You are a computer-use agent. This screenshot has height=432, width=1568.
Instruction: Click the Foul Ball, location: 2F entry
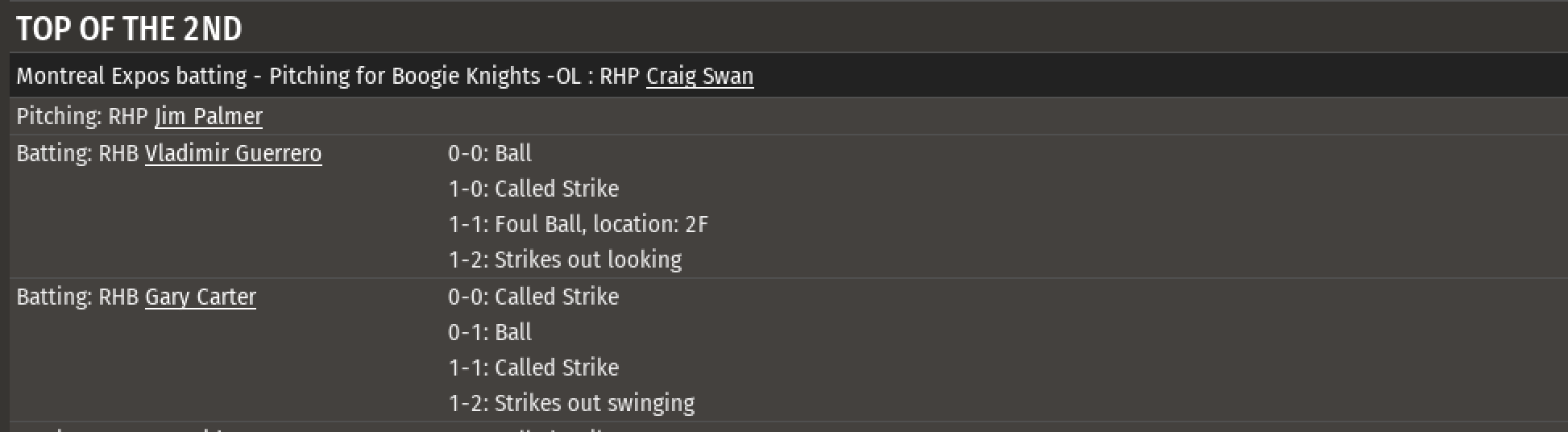(578, 224)
